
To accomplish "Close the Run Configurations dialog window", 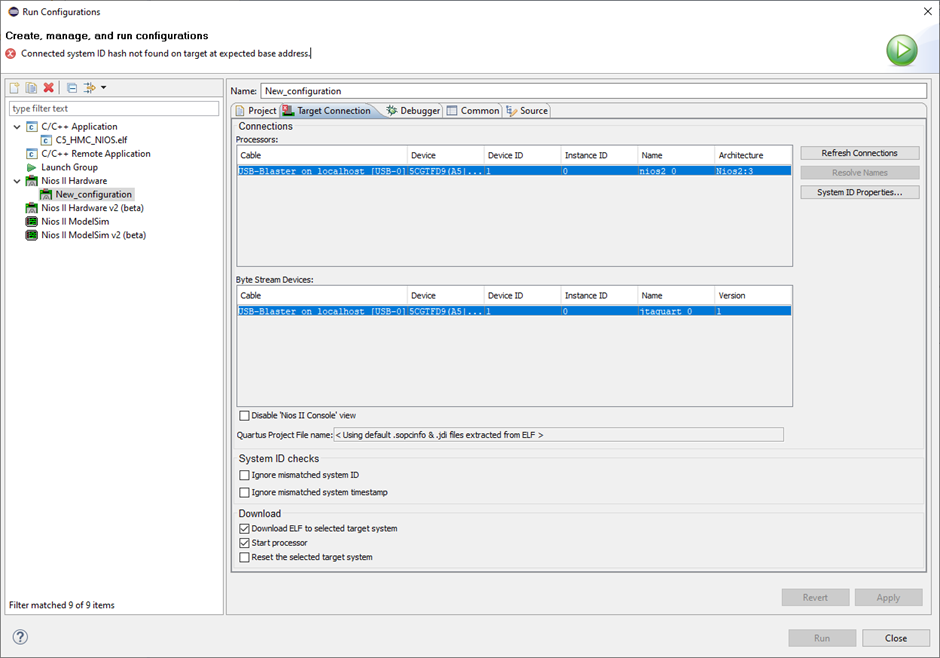I will click(x=927, y=11).
